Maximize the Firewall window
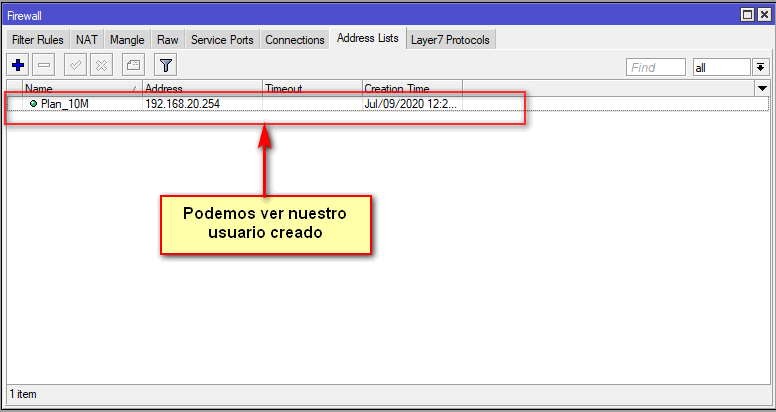The image size is (776, 412). click(x=747, y=15)
